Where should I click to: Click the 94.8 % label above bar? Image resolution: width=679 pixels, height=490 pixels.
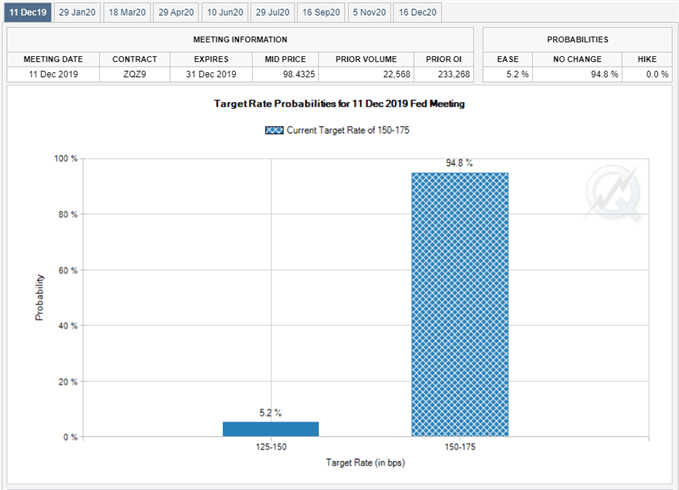[459, 163]
